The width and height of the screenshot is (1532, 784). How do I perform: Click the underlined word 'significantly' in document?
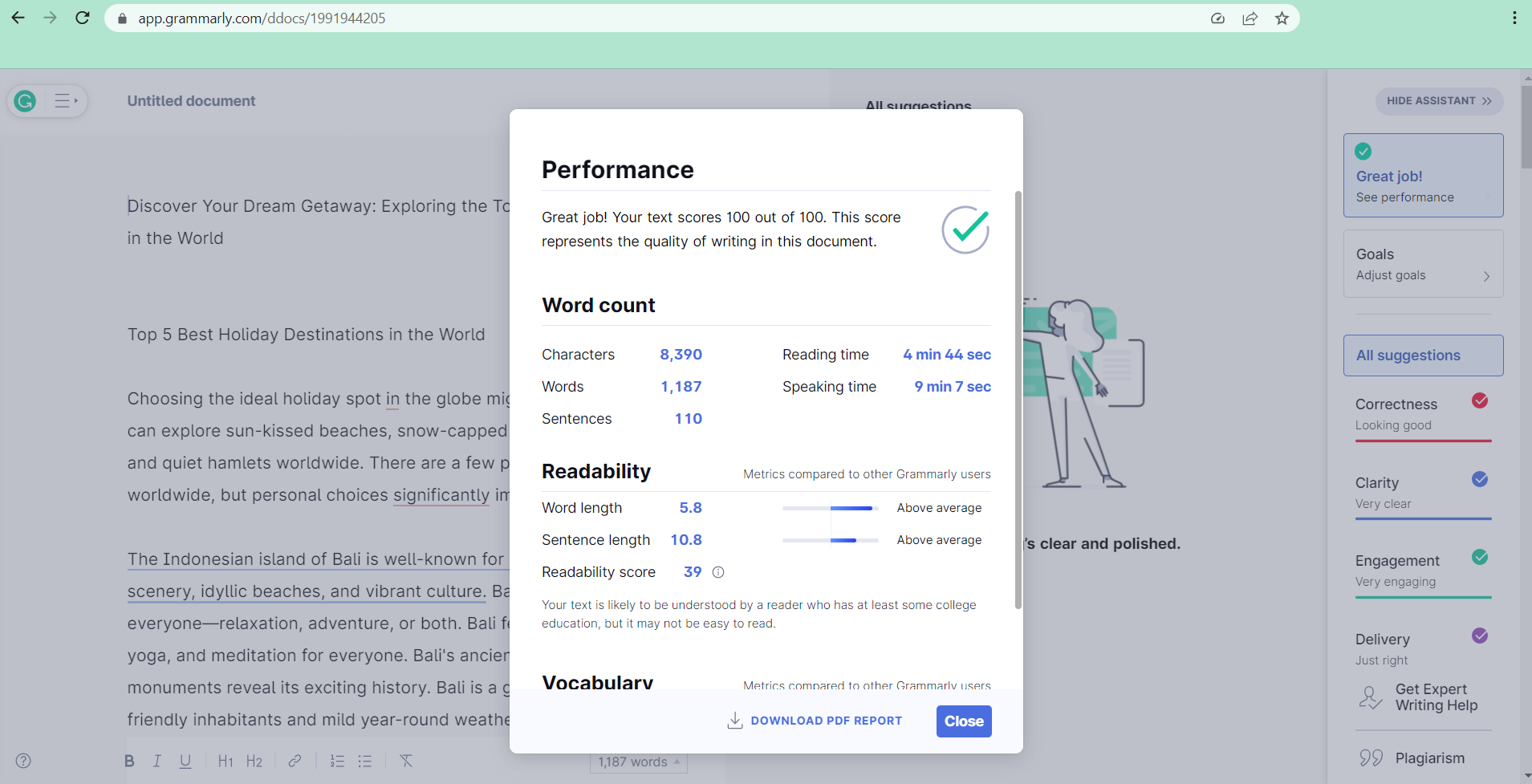click(441, 495)
